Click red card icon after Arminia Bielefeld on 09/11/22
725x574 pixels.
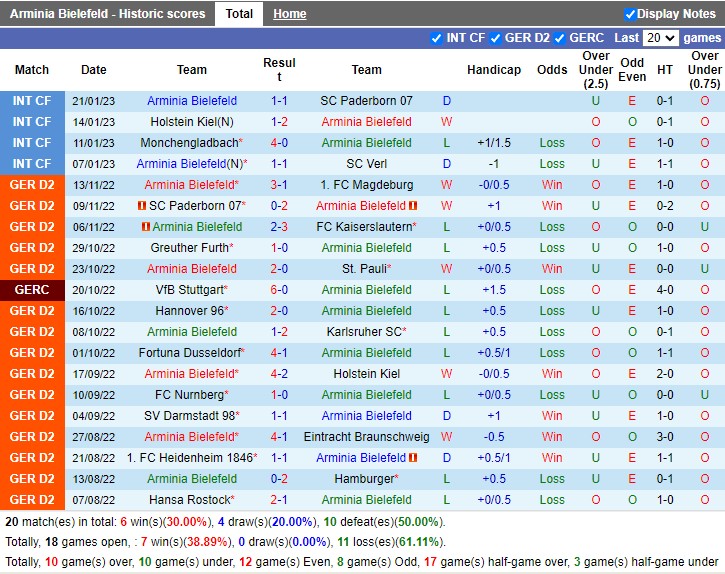413,205
